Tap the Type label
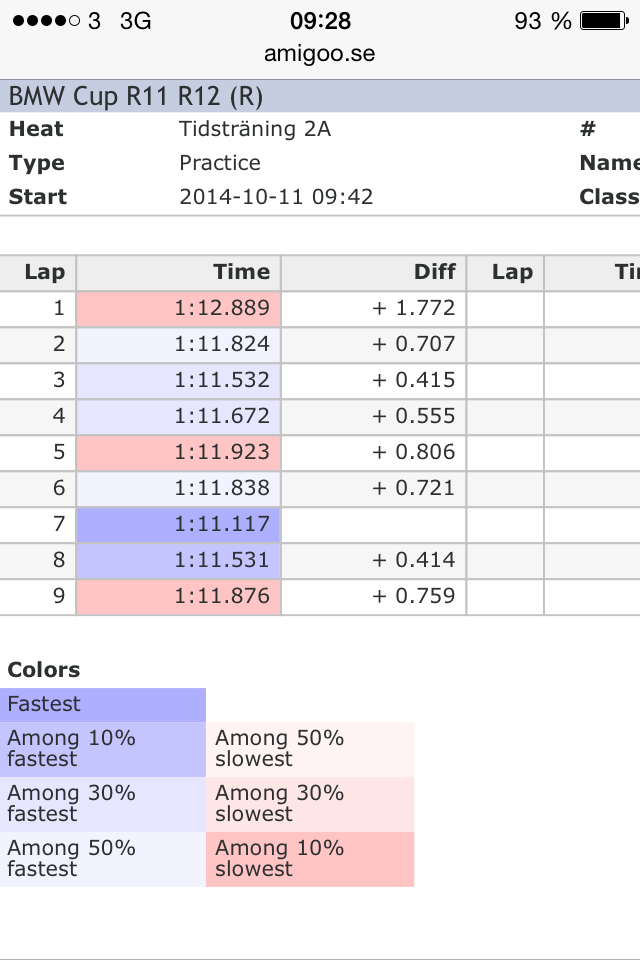 (37, 163)
